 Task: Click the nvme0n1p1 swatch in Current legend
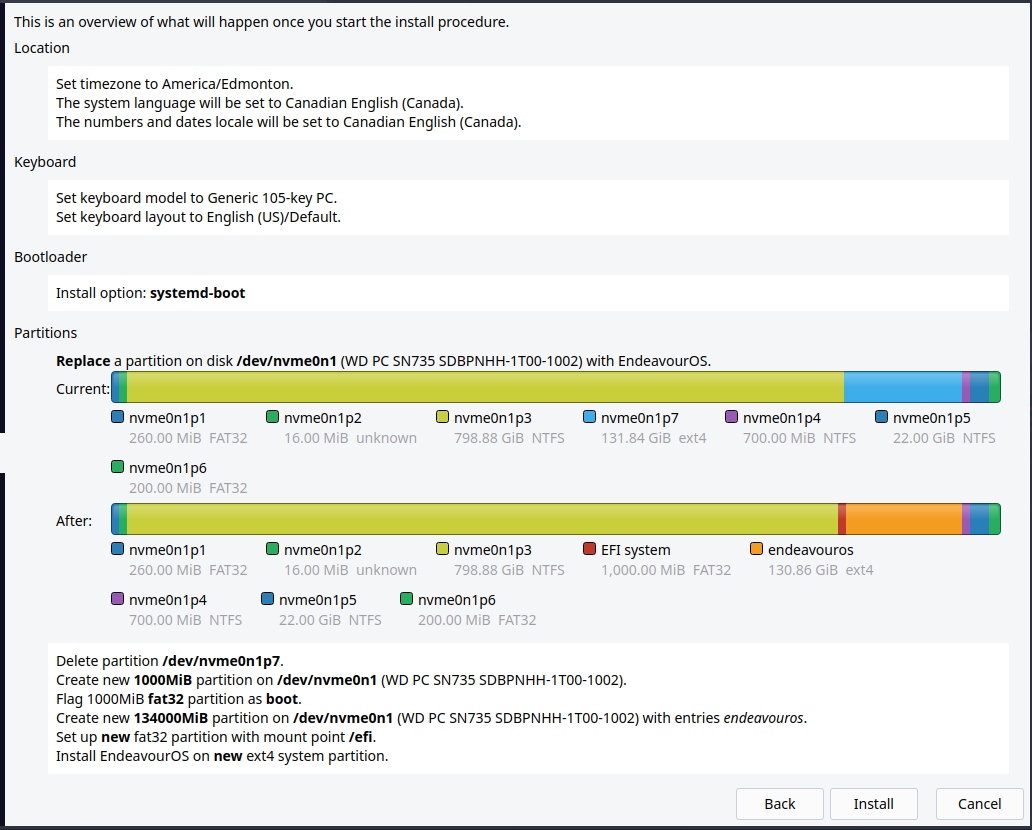point(118,417)
